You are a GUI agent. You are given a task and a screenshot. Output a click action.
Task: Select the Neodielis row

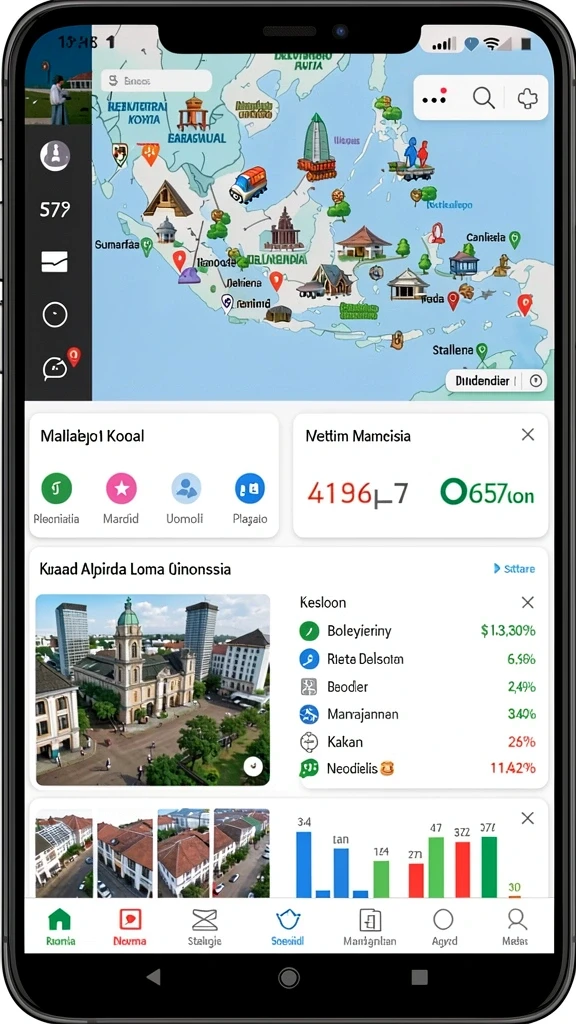click(418, 769)
